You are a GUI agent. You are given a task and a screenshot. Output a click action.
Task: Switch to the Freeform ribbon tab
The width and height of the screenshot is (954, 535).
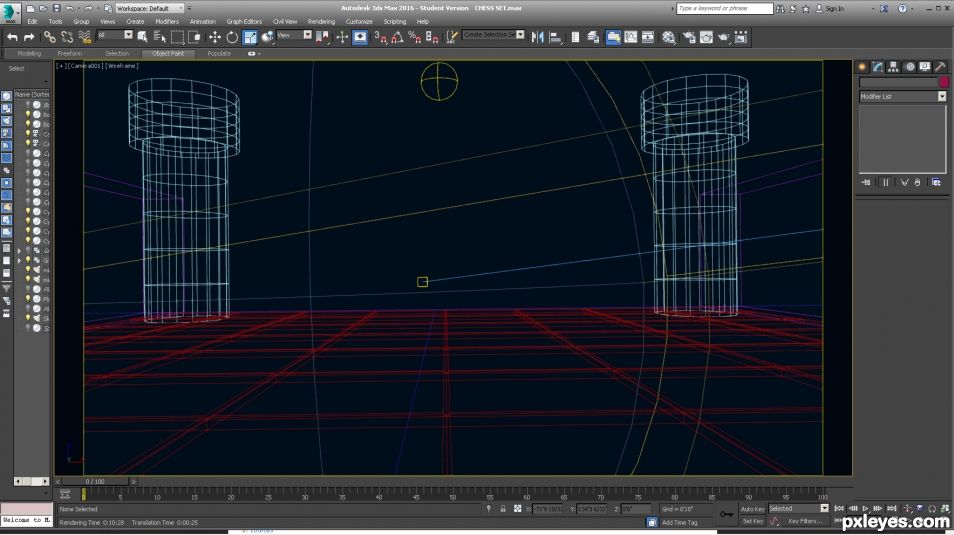70,54
